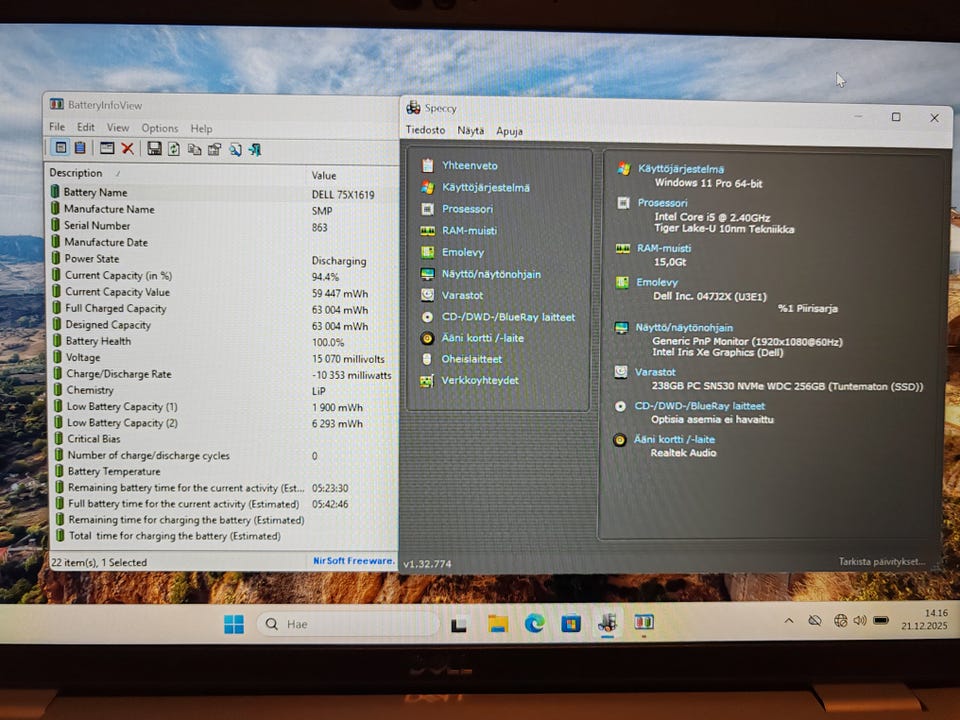Open the Käyttöjärjestelmä heading link in summary
The image size is (960, 720).
coord(681,169)
